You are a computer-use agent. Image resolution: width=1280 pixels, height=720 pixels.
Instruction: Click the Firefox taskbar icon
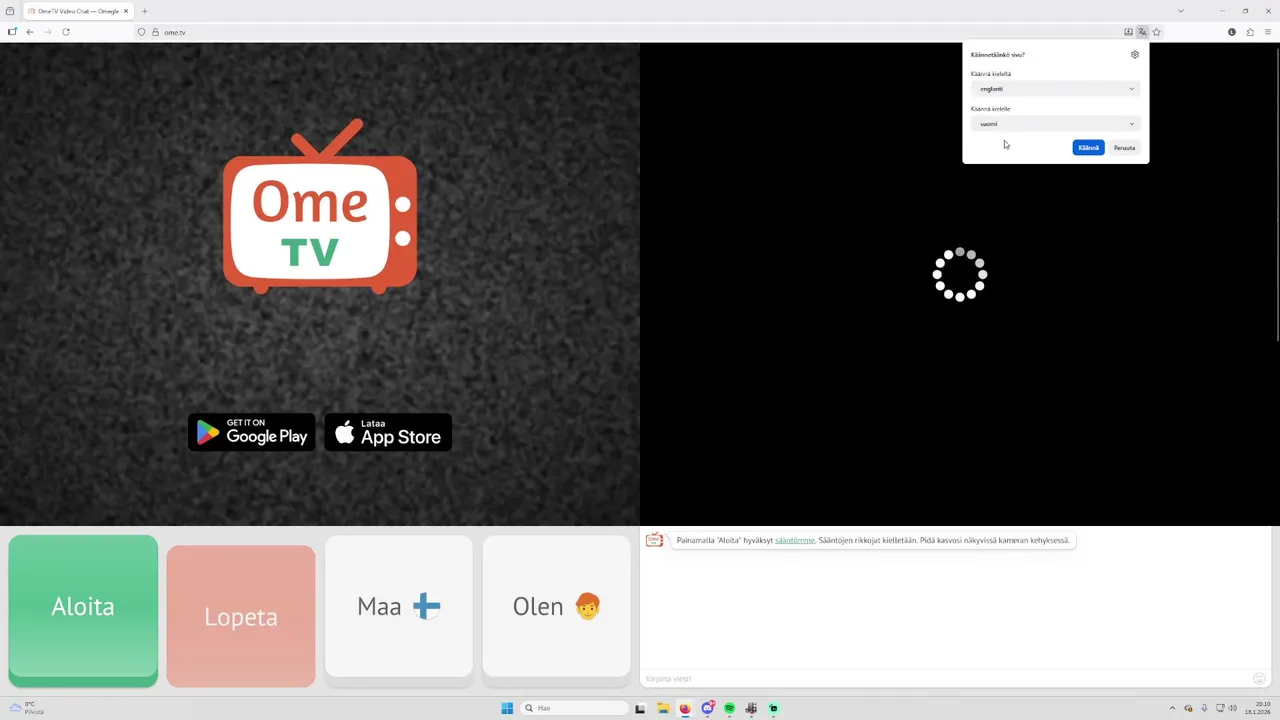(x=684, y=708)
